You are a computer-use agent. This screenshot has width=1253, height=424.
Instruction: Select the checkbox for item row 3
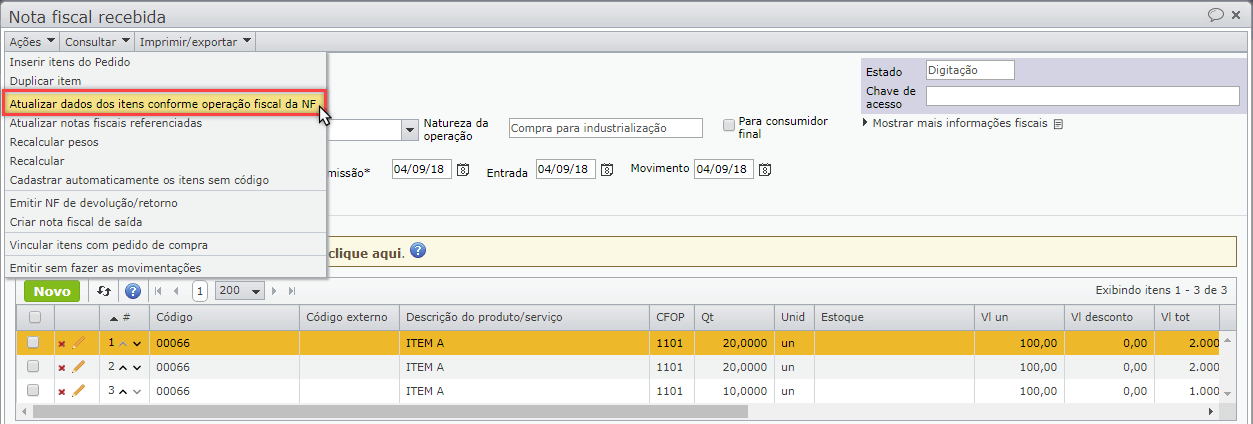tap(34, 390)
